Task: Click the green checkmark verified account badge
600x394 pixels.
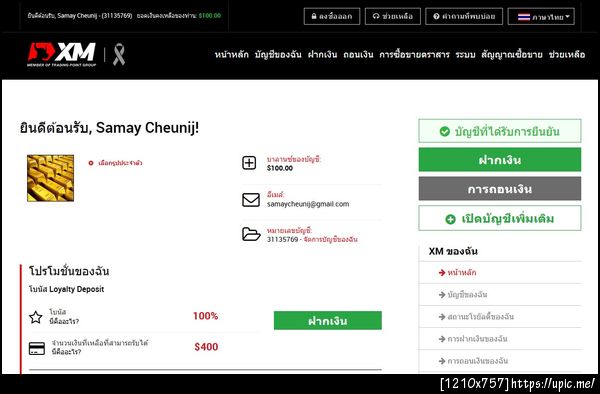Action: tap(500, 131)
